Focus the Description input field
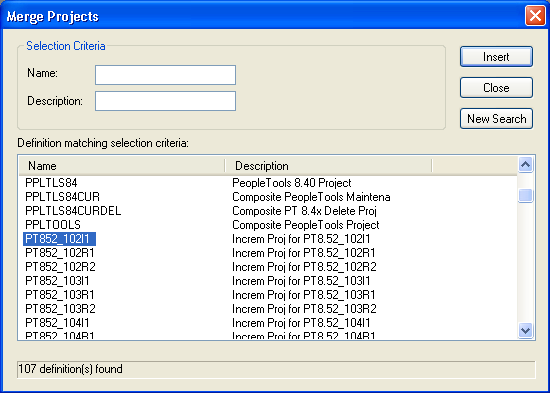 point(165,101)
